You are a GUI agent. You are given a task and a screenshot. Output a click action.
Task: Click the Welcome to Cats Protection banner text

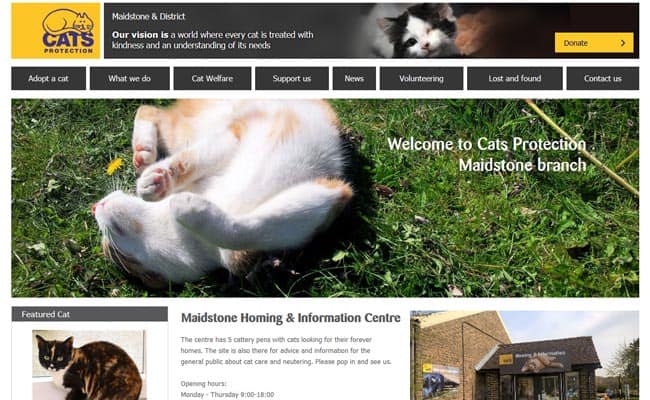[487, 155]
